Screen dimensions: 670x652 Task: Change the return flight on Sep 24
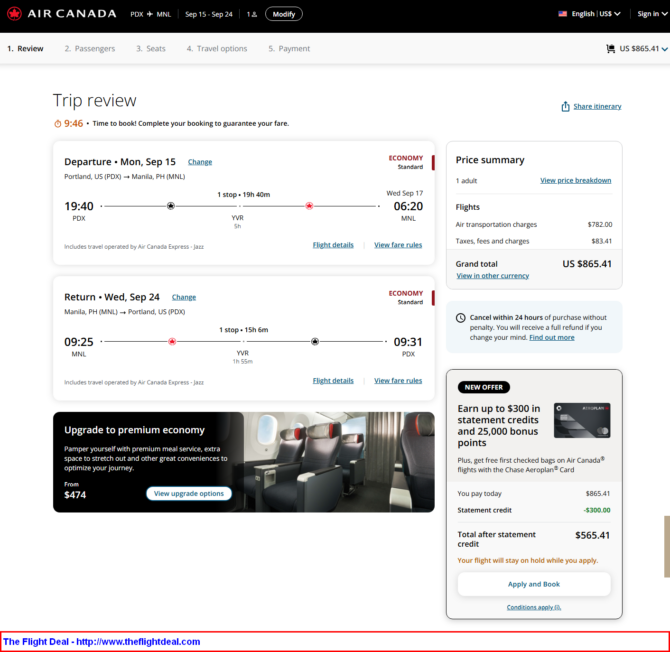coord(184,297)
